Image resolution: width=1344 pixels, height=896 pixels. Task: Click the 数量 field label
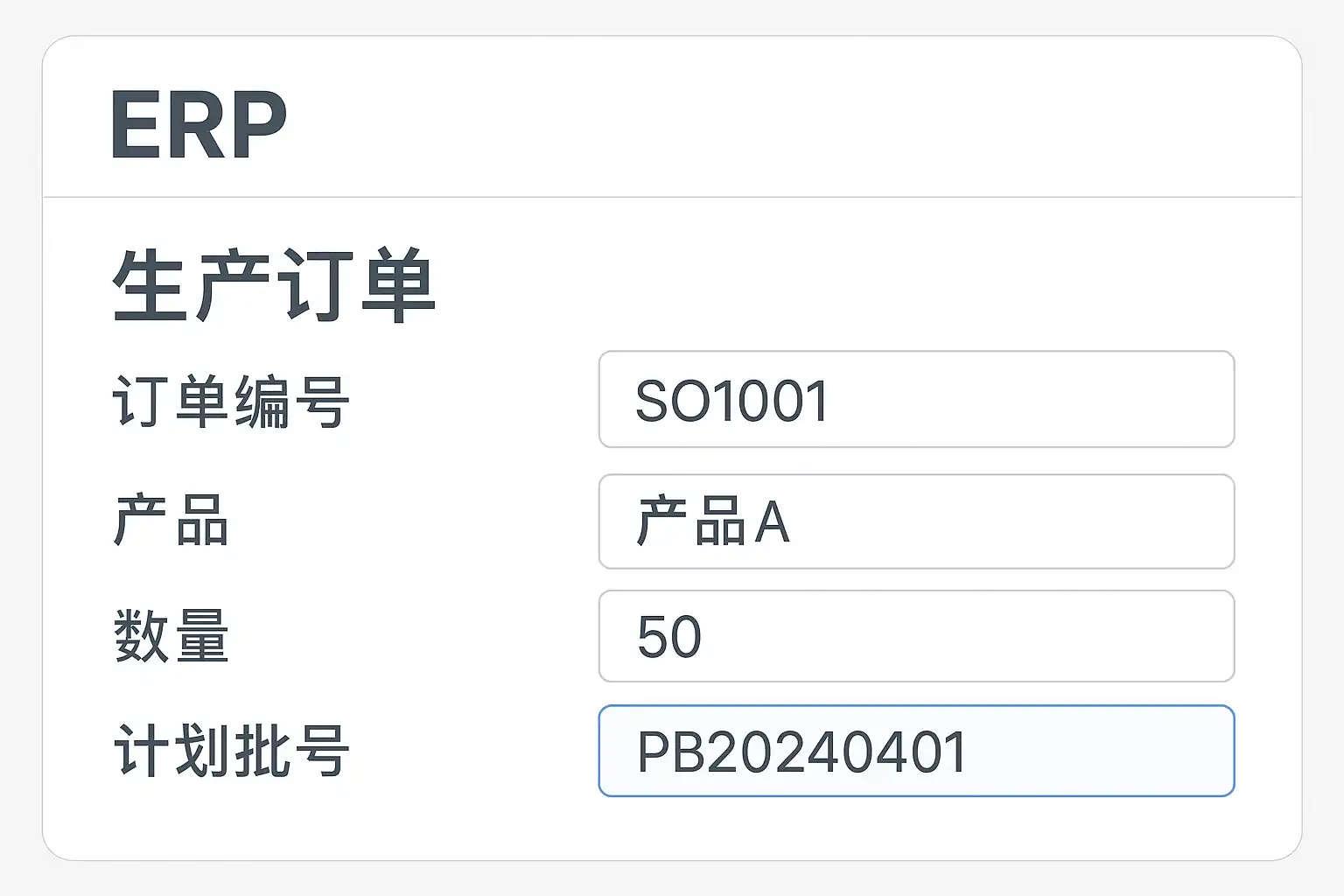point(171,636)
